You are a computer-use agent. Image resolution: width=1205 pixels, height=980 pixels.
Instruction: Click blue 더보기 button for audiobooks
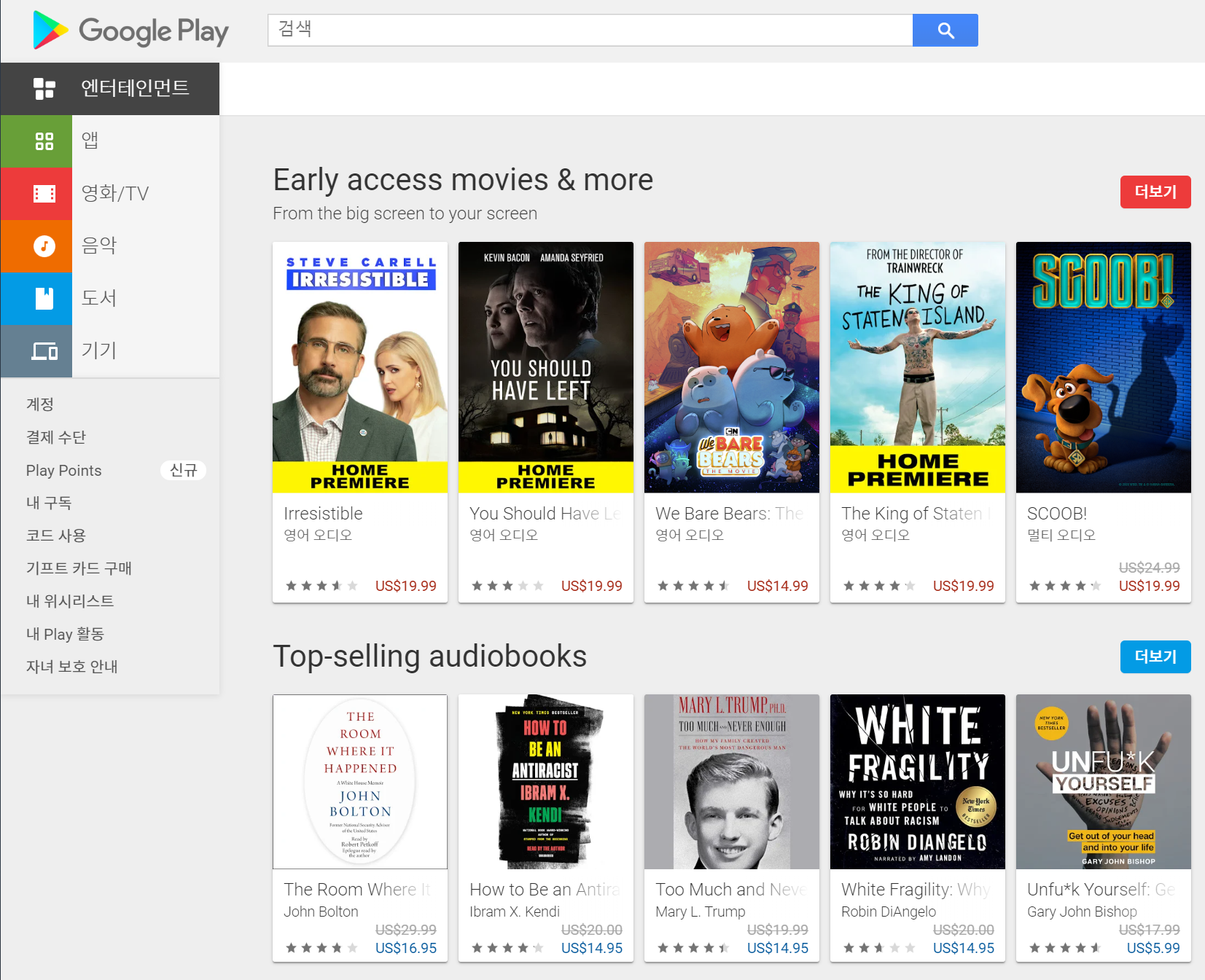click(1155, 657)
